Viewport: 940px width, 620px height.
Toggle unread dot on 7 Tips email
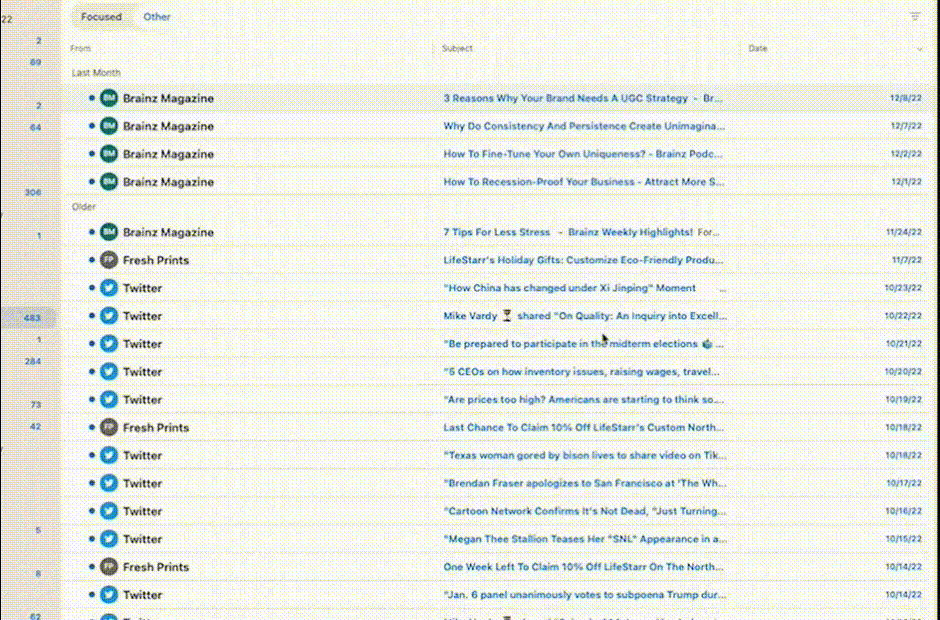tap(92, 232)
